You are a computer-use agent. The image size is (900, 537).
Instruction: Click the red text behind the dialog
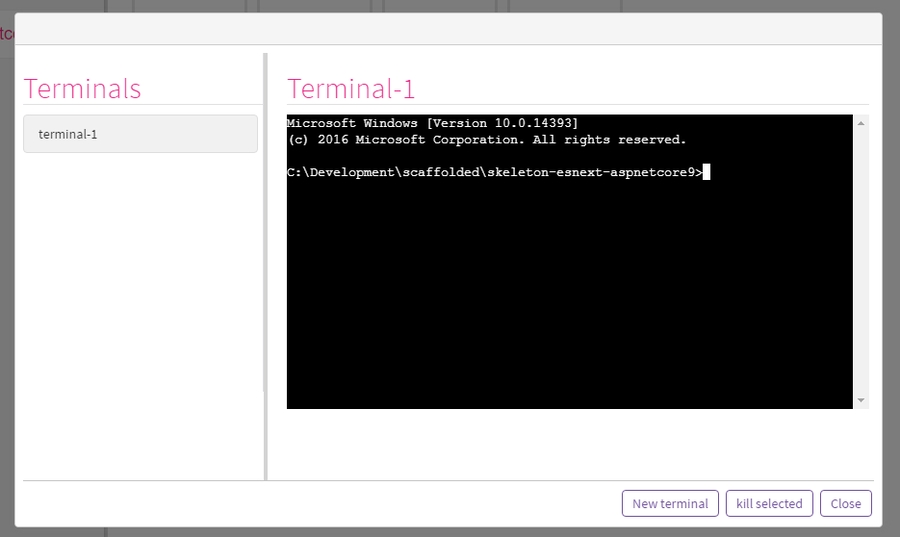[x=6, y=33]
